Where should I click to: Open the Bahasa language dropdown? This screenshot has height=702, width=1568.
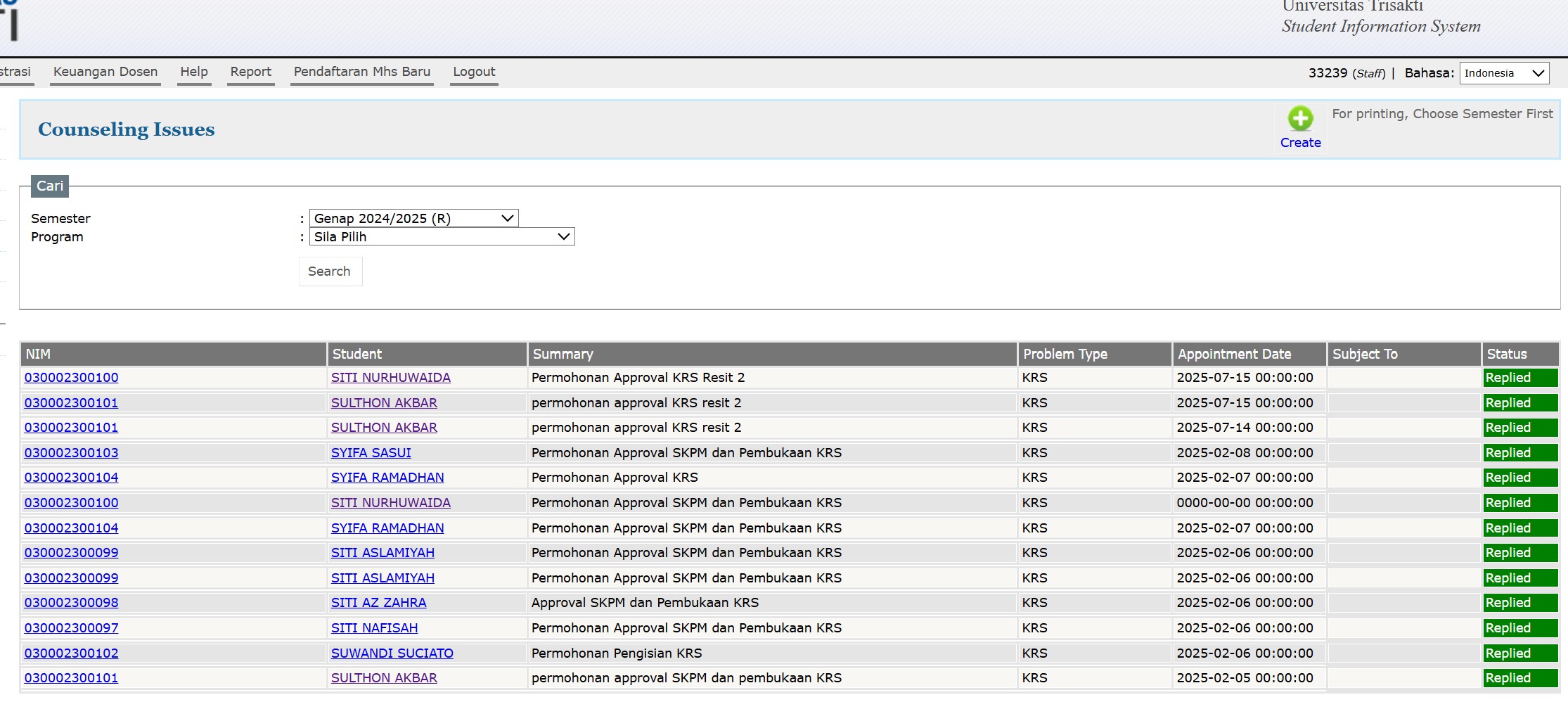(x=1504, y=73)
